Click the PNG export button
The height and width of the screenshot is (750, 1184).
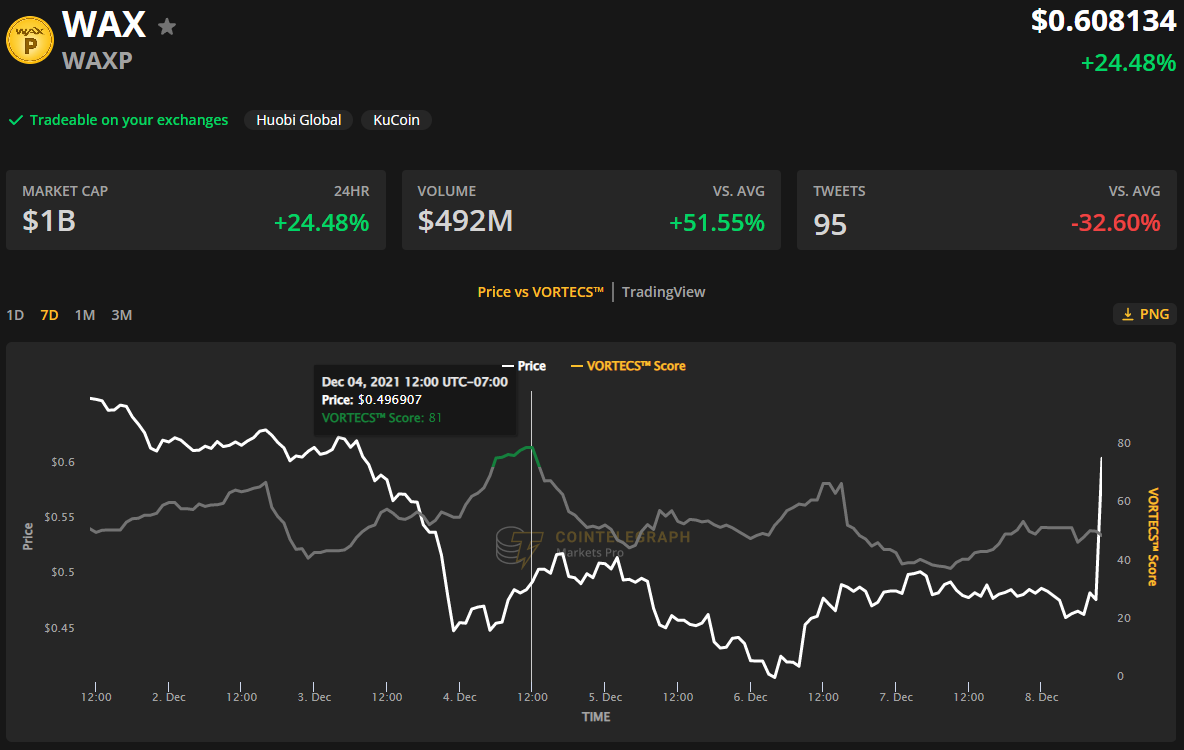point(1144,313)
